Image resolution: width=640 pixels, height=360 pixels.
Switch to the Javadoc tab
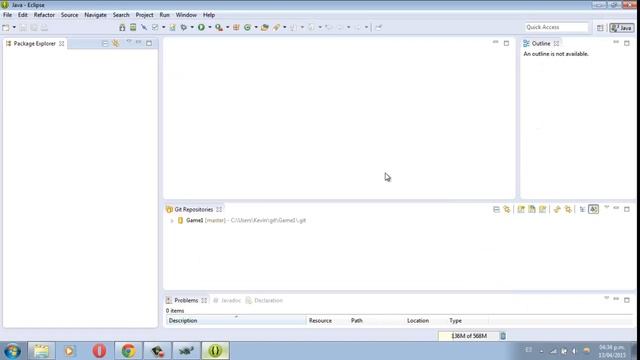click(x=227, y=300)
